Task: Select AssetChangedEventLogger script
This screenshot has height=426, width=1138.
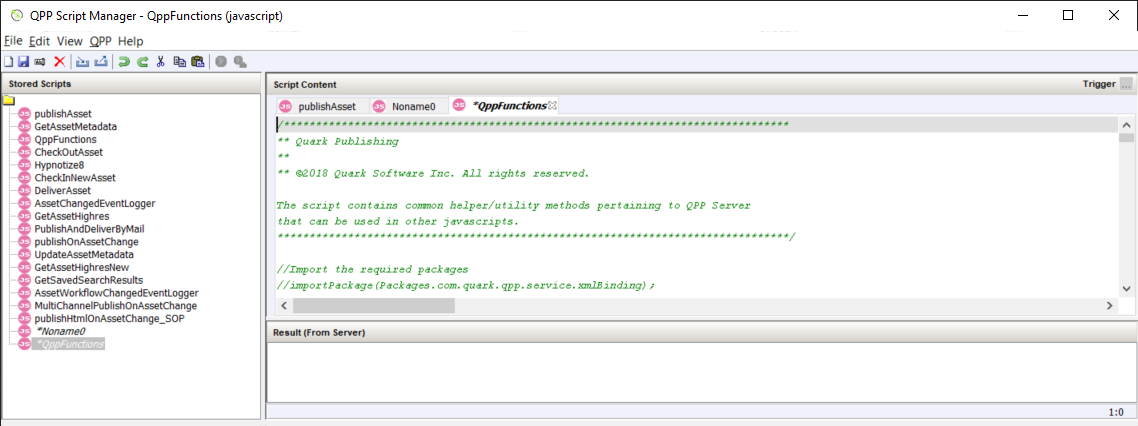Action: pyautogui.click(x=95, y=203)
